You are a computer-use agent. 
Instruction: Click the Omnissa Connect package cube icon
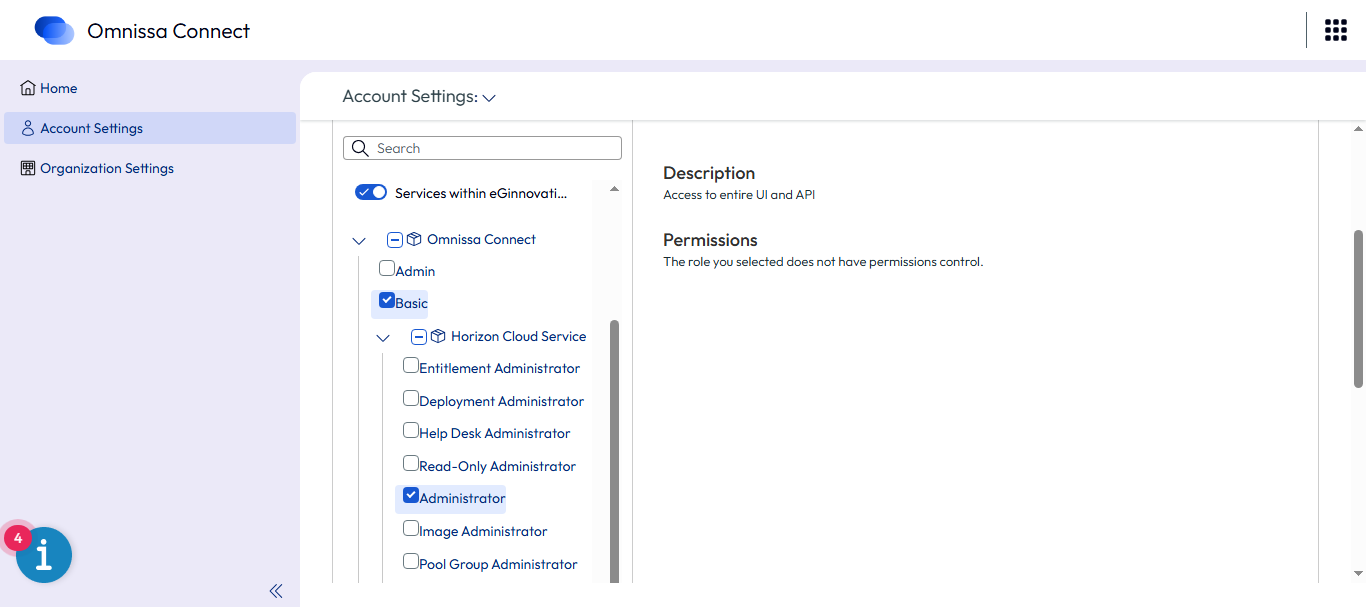tap(414, 239)
